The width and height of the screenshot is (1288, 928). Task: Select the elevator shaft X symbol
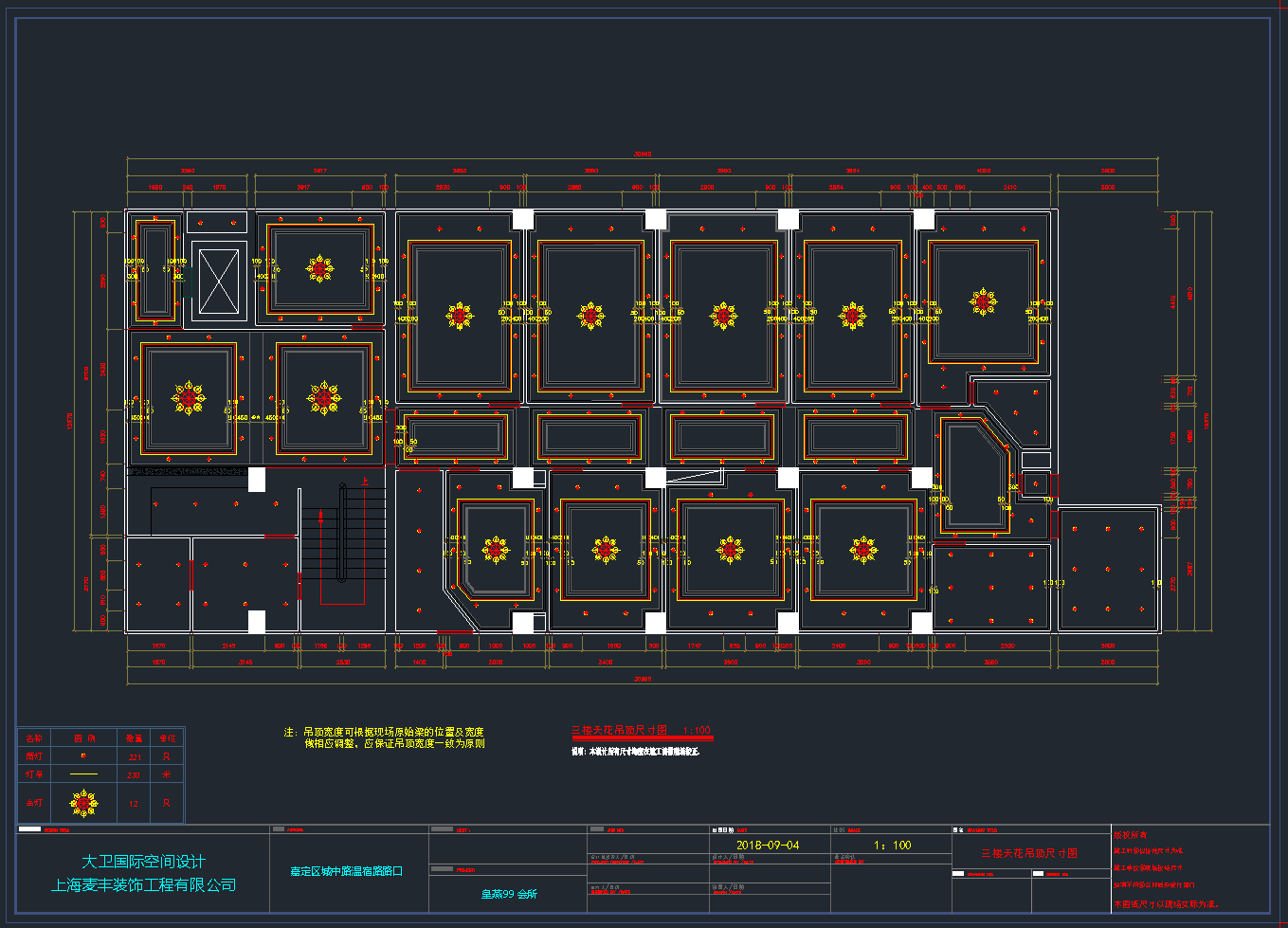tap(218, 282)
